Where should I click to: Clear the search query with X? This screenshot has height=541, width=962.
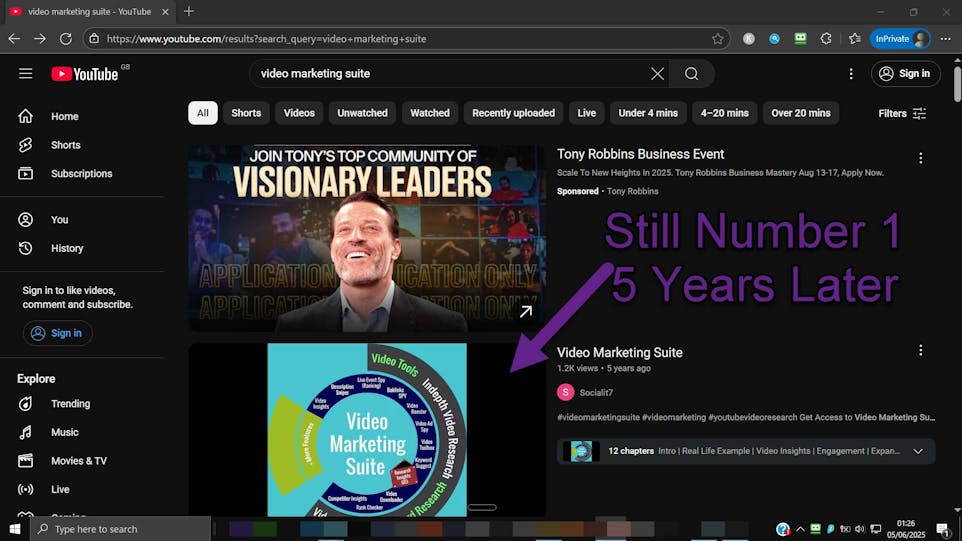(x=657, y=73)
